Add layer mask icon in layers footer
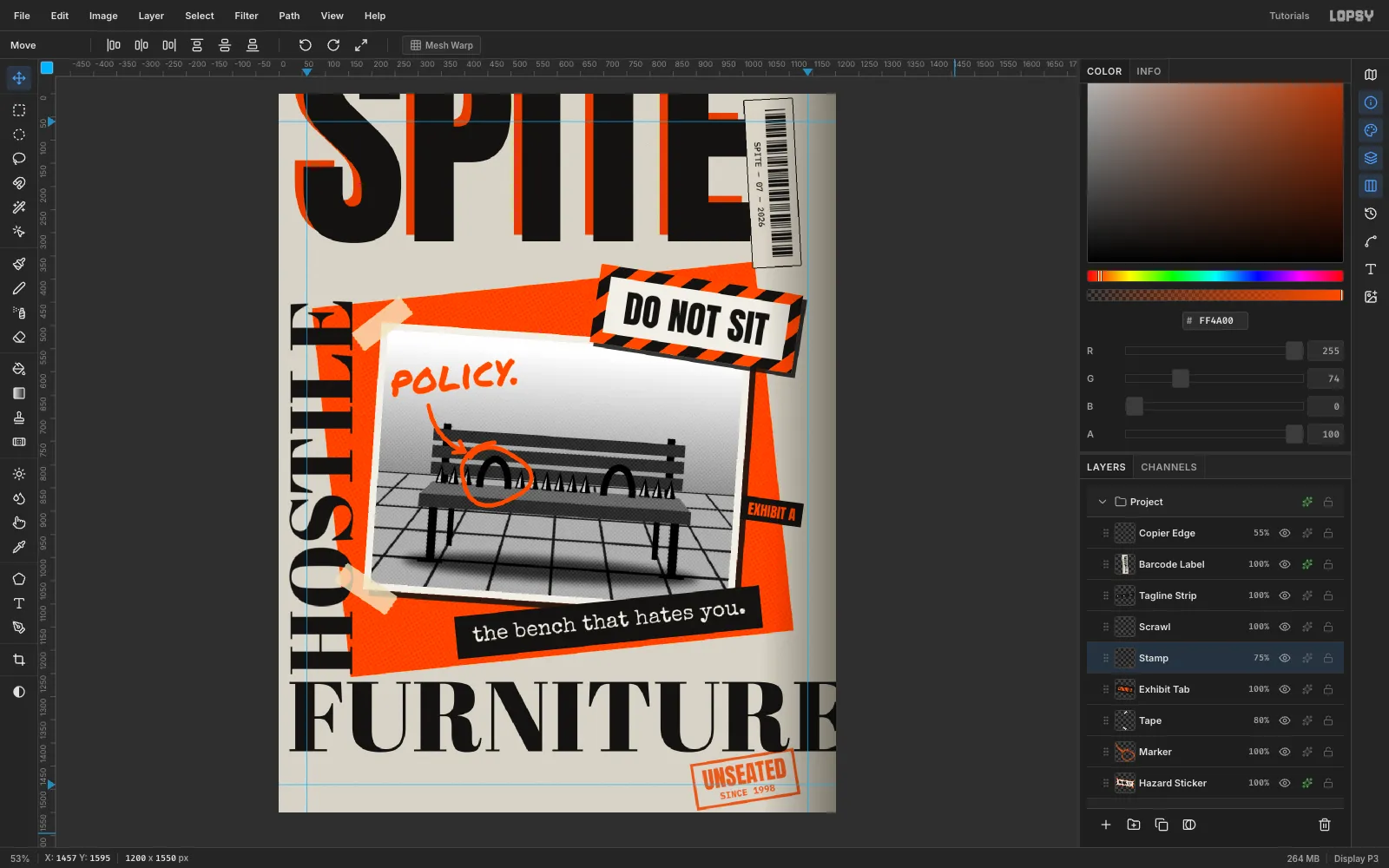The image size is (1389, 868). click(1189, 825)
